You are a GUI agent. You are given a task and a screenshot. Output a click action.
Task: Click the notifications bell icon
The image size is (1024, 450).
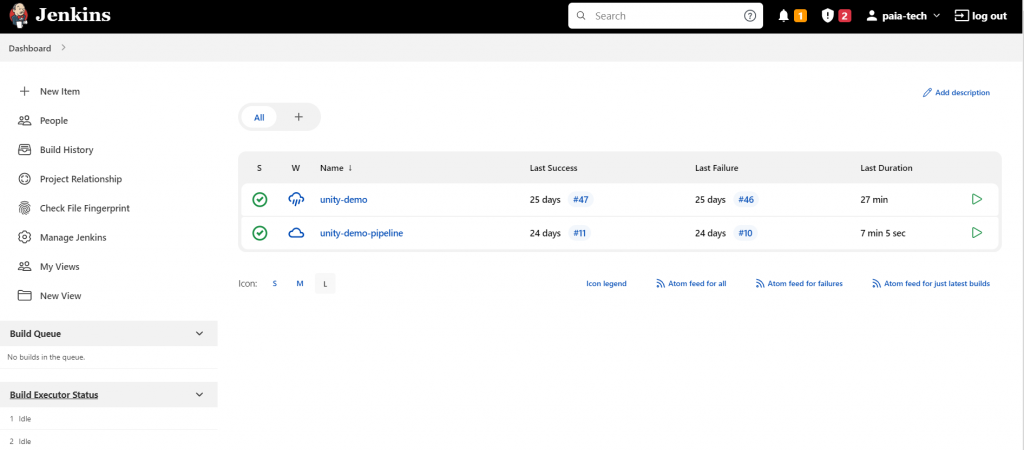pos(784,16)
